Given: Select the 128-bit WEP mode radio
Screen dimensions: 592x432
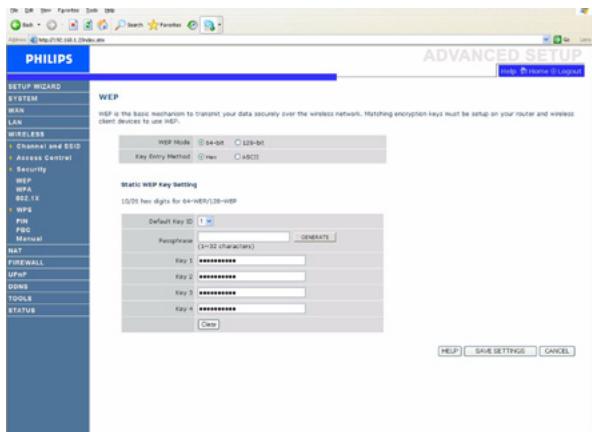Looking at the screenshot, I should (237, 142).
